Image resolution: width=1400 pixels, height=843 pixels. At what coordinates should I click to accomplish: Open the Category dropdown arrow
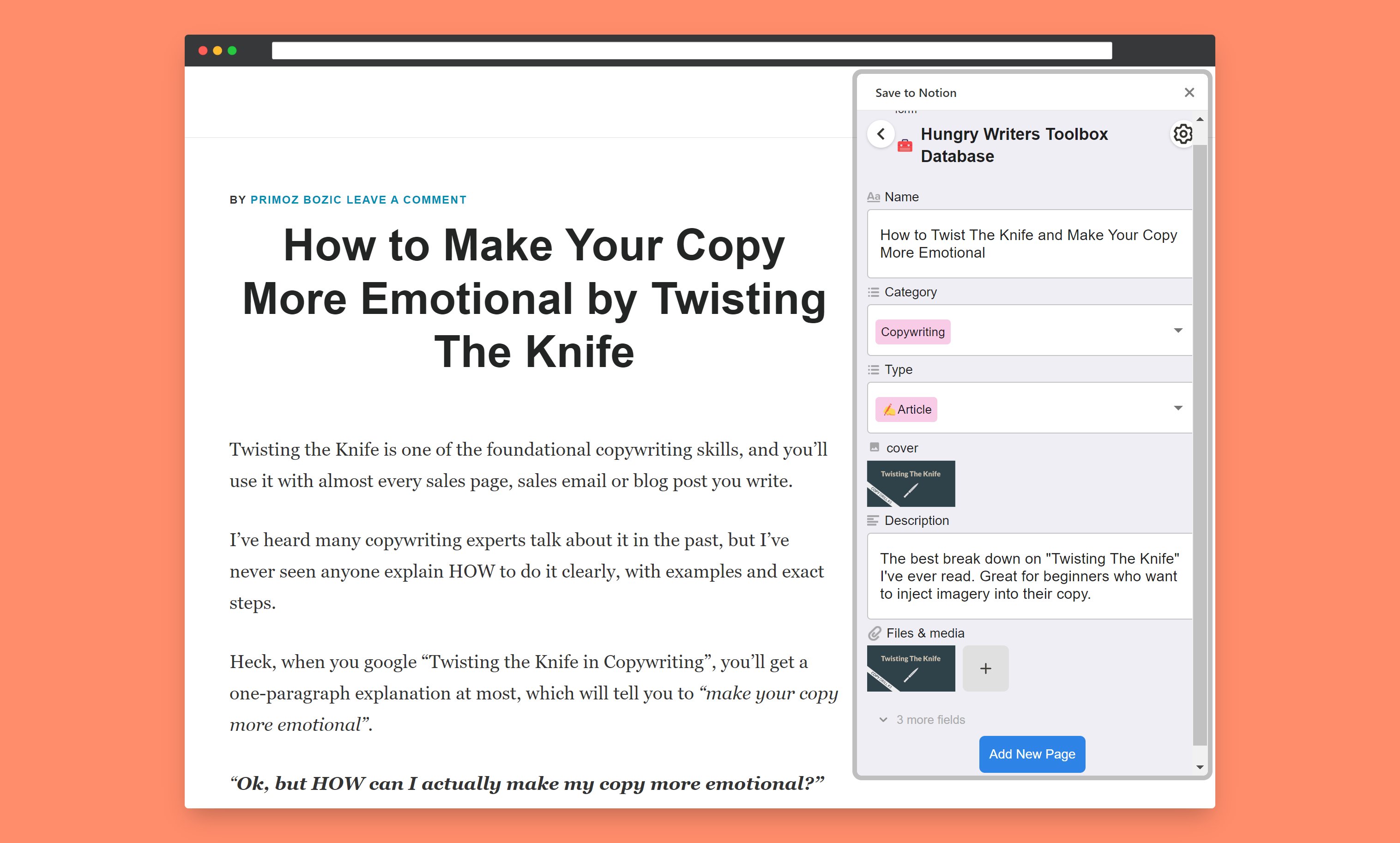pos(1178,331)
